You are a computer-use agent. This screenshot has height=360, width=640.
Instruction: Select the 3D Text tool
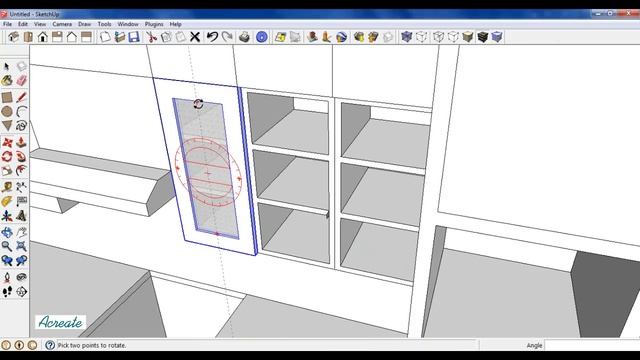click(21, 216)
